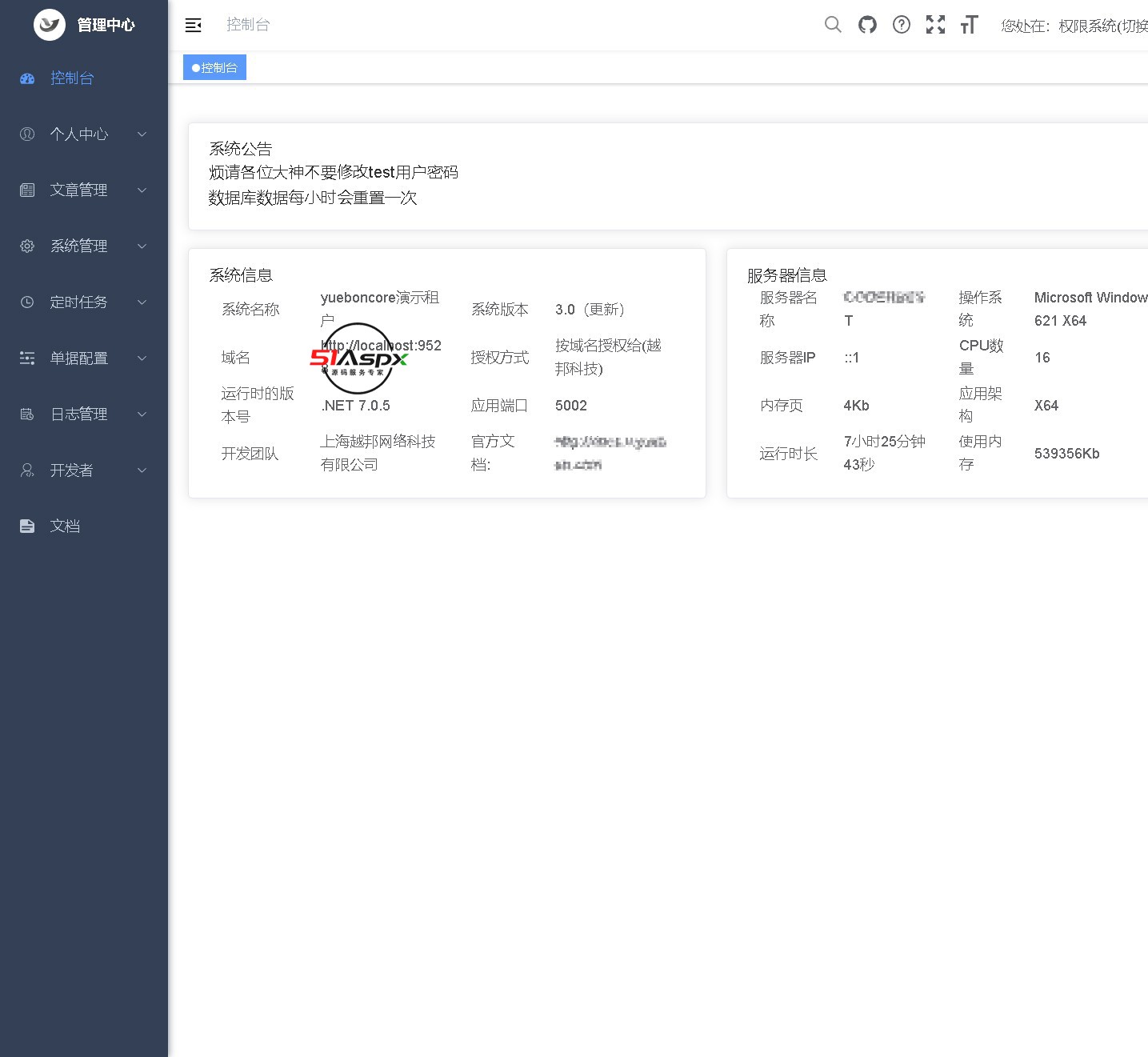Open the 控制台 dashboard icon in sidebar
The height and width of the screenshot is (1057, 1148).
click(27, 78)
